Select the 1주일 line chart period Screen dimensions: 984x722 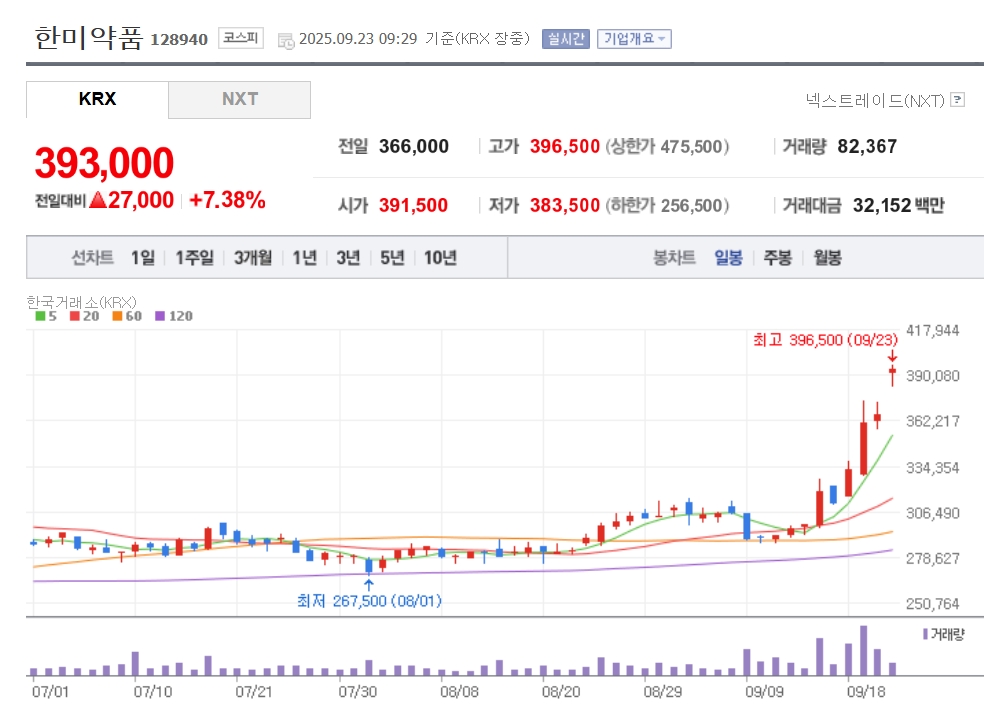pyautogui.click(x=195, y=257)
